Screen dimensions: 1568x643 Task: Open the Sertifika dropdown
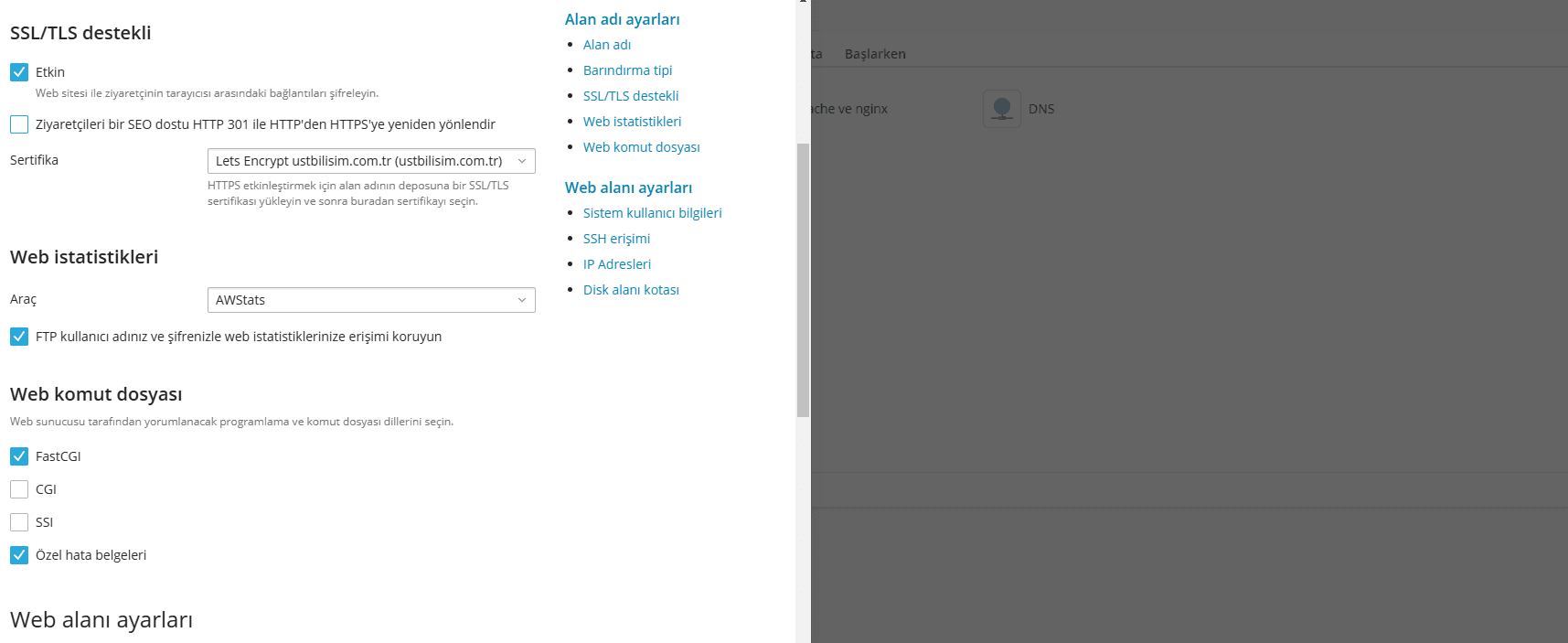(370, 161)
